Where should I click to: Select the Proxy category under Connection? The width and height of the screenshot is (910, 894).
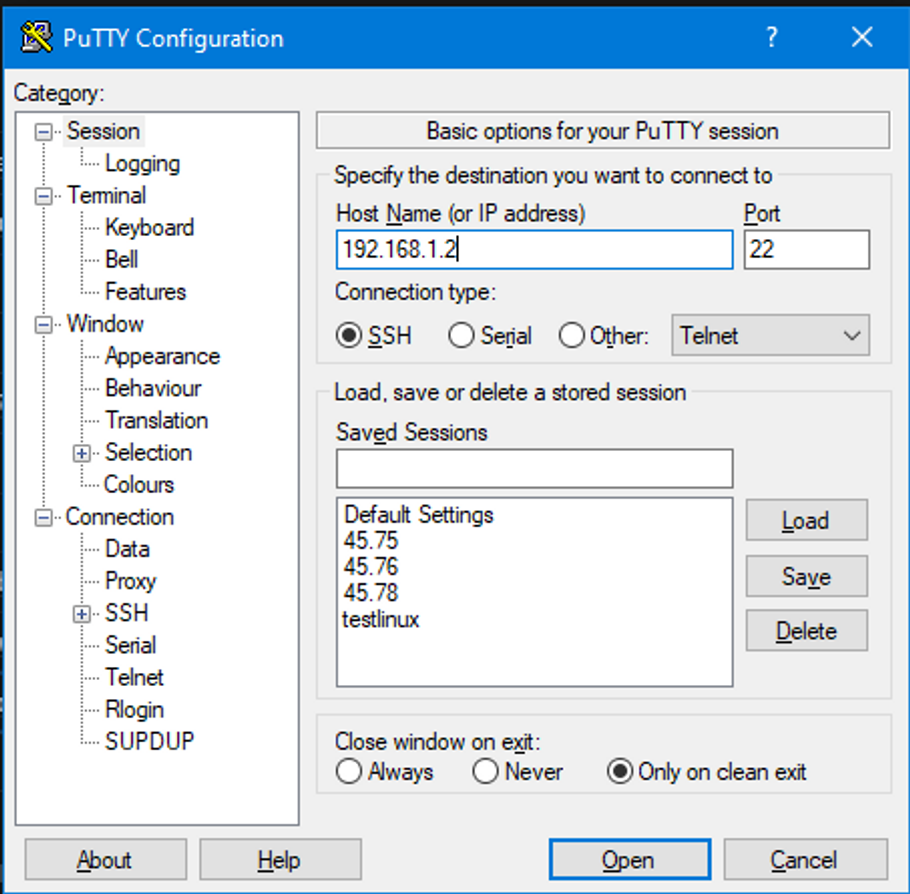pos(130,581)
